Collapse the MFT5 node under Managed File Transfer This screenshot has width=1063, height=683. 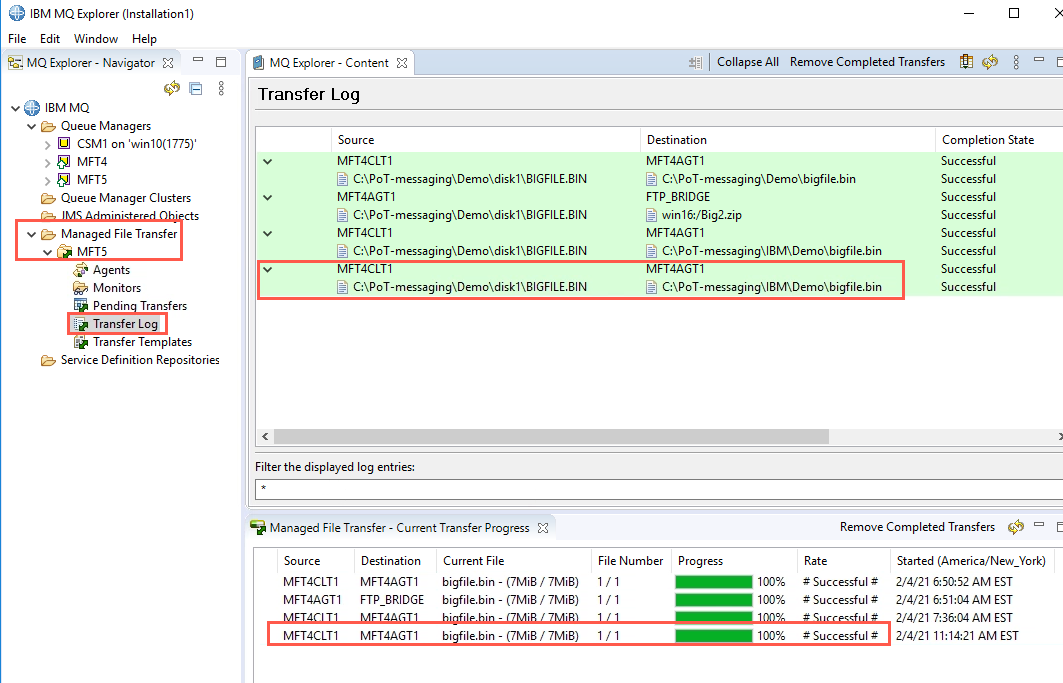(x=47, y=252)
